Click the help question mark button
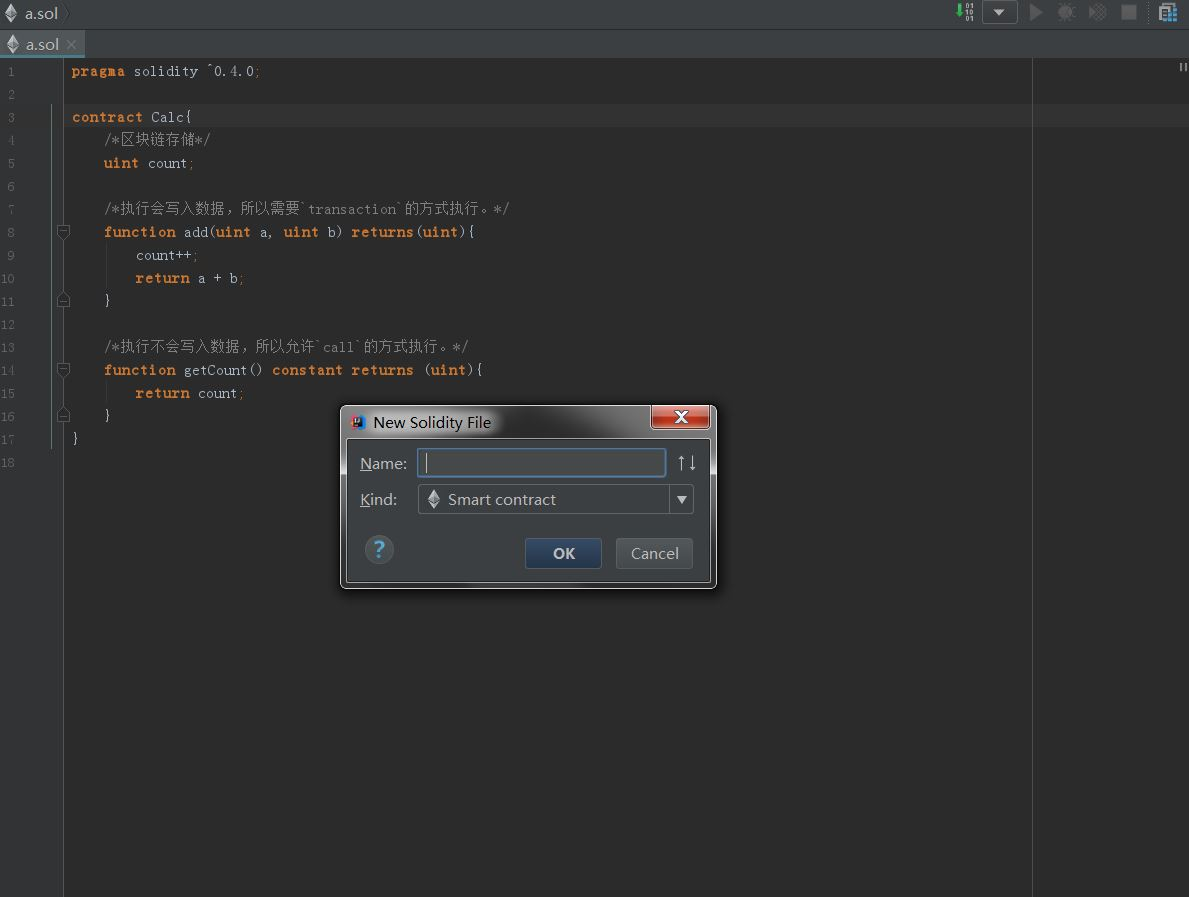The height and width of the screenshot is (897, 1189). [x=379, y=549]
